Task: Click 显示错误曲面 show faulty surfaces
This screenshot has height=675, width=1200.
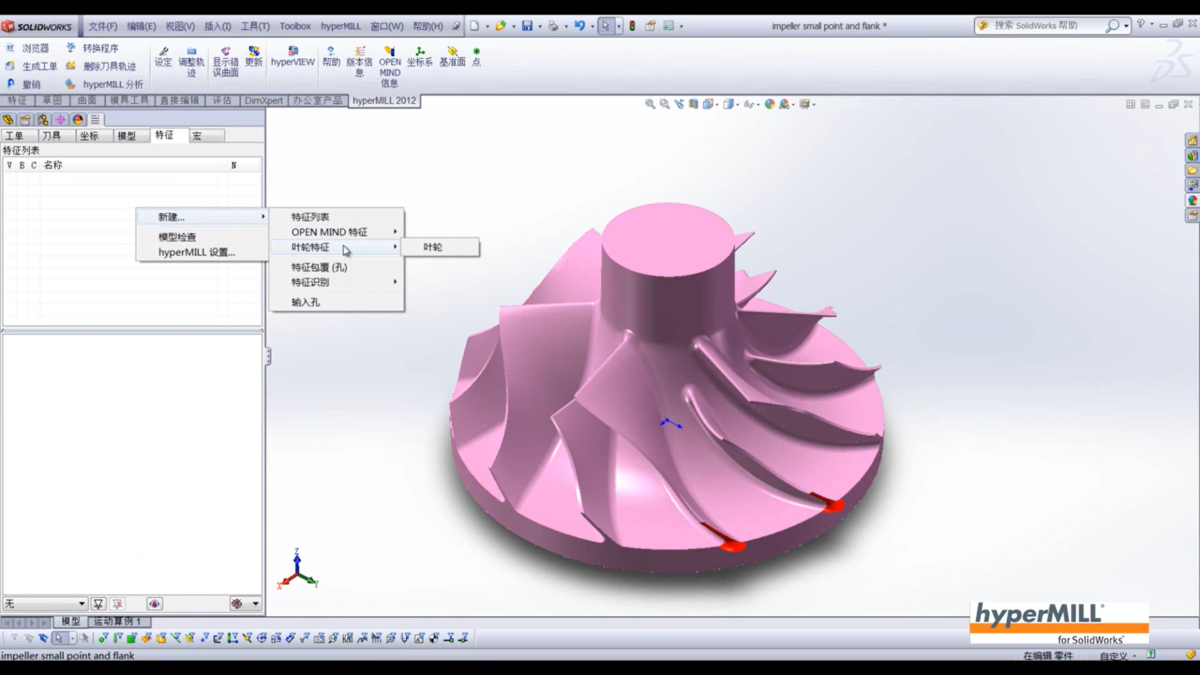Action: pyautogui.click(x=225, y=62)
